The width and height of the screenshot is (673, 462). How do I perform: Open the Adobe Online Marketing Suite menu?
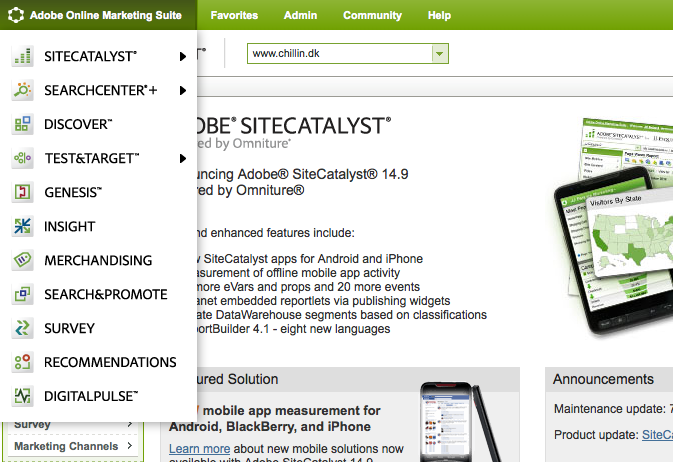[98, 15]
